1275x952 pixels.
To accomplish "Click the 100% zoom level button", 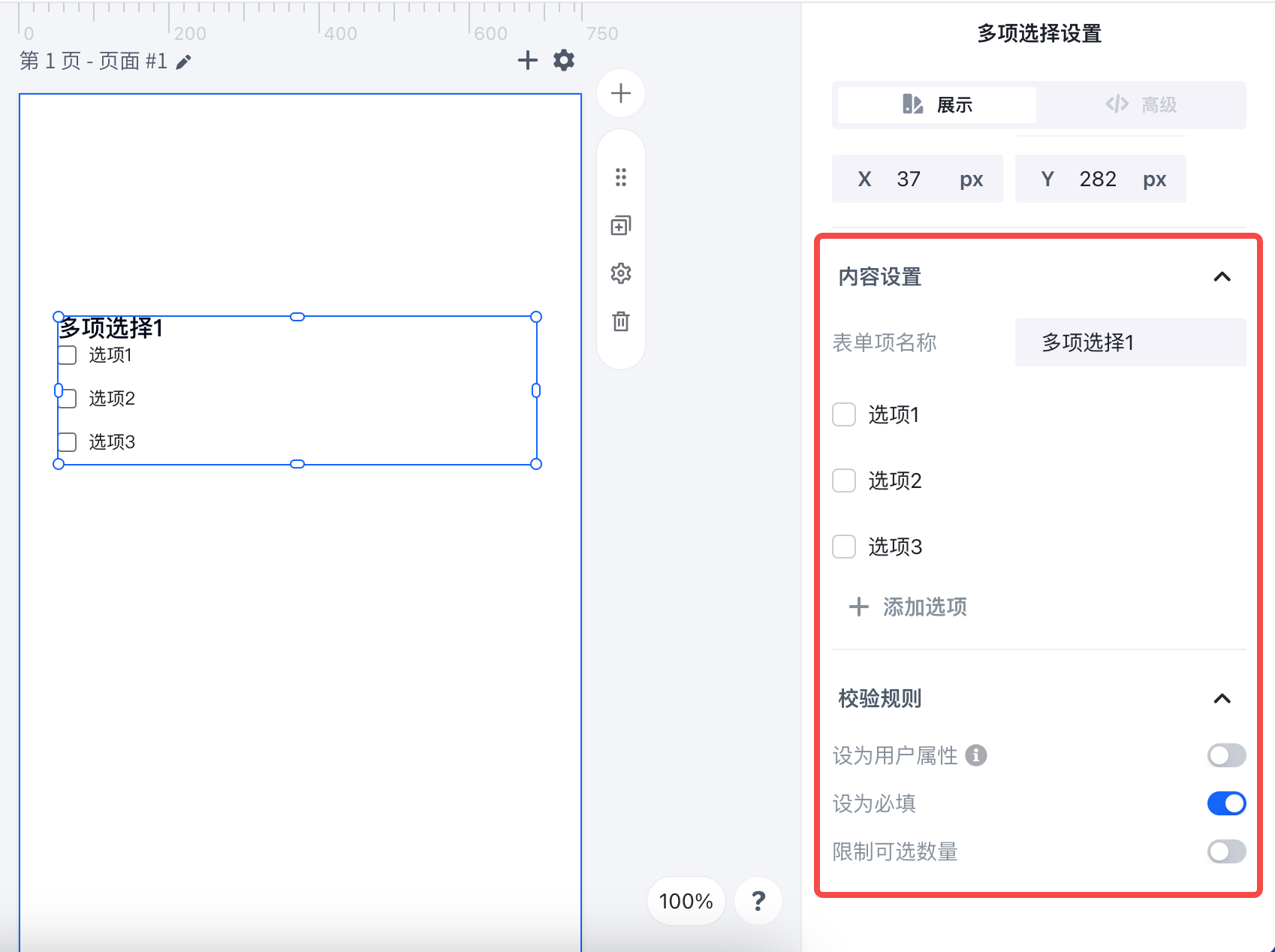I will 686,901.
